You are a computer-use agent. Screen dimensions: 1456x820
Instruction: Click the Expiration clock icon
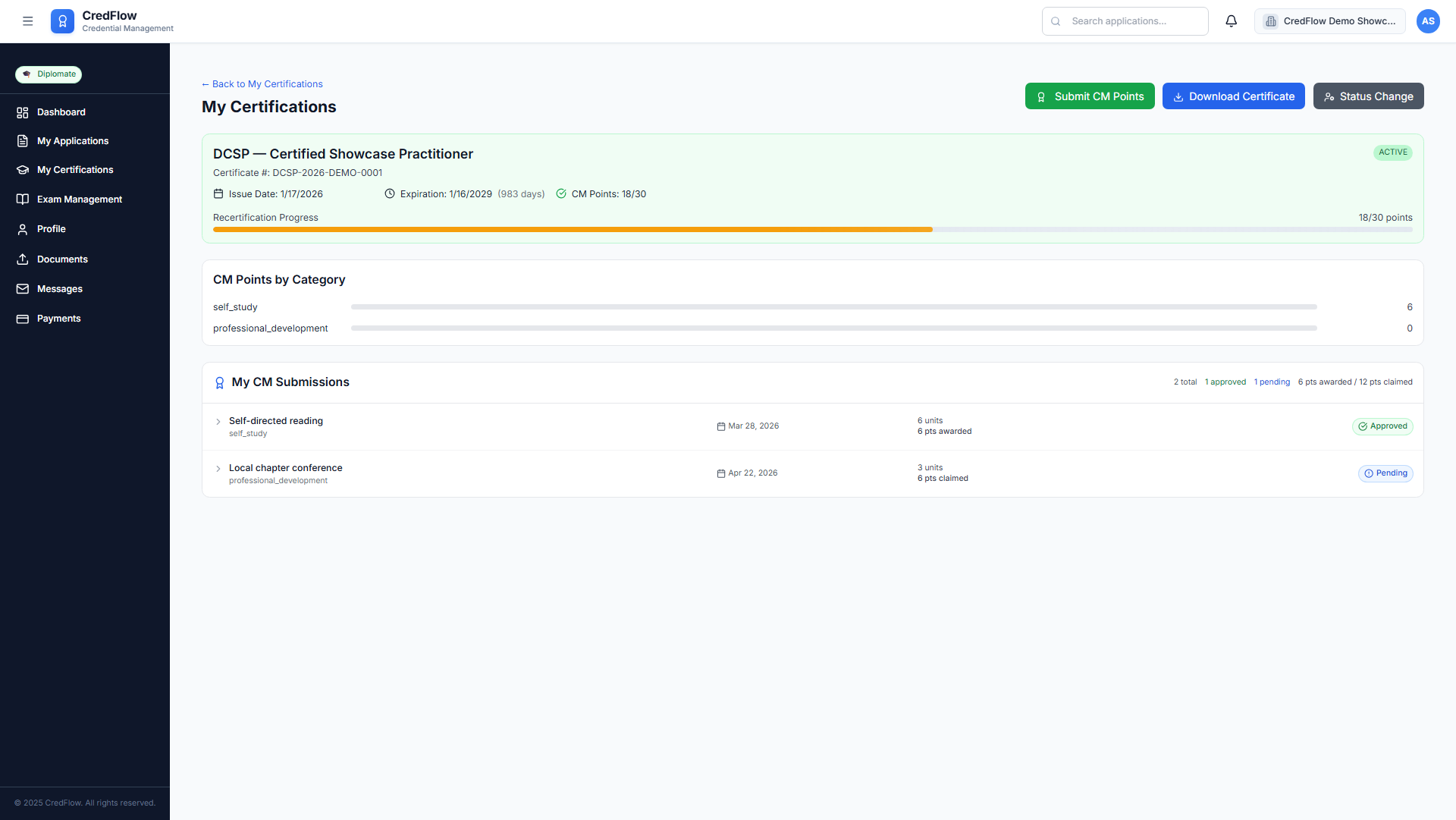click(390, 194)
